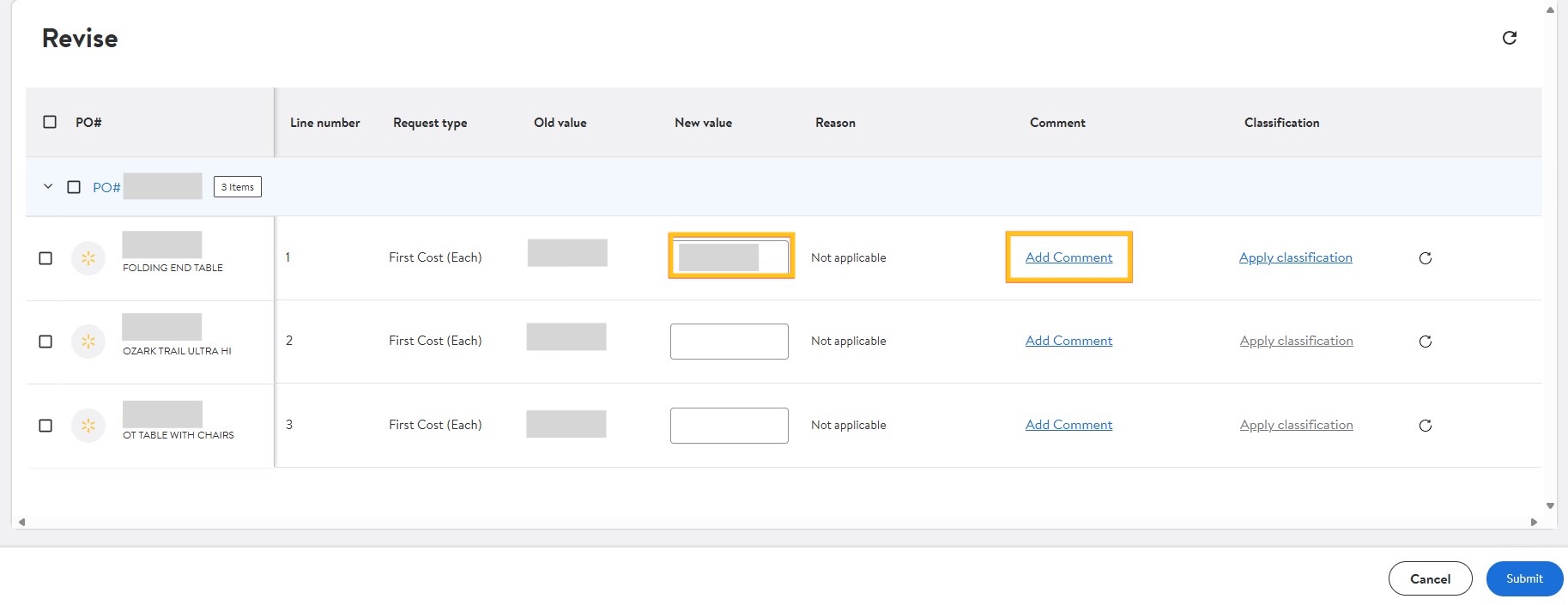Submit the revise request
Screen dimensions: 1568x605
click(1524, 579)
